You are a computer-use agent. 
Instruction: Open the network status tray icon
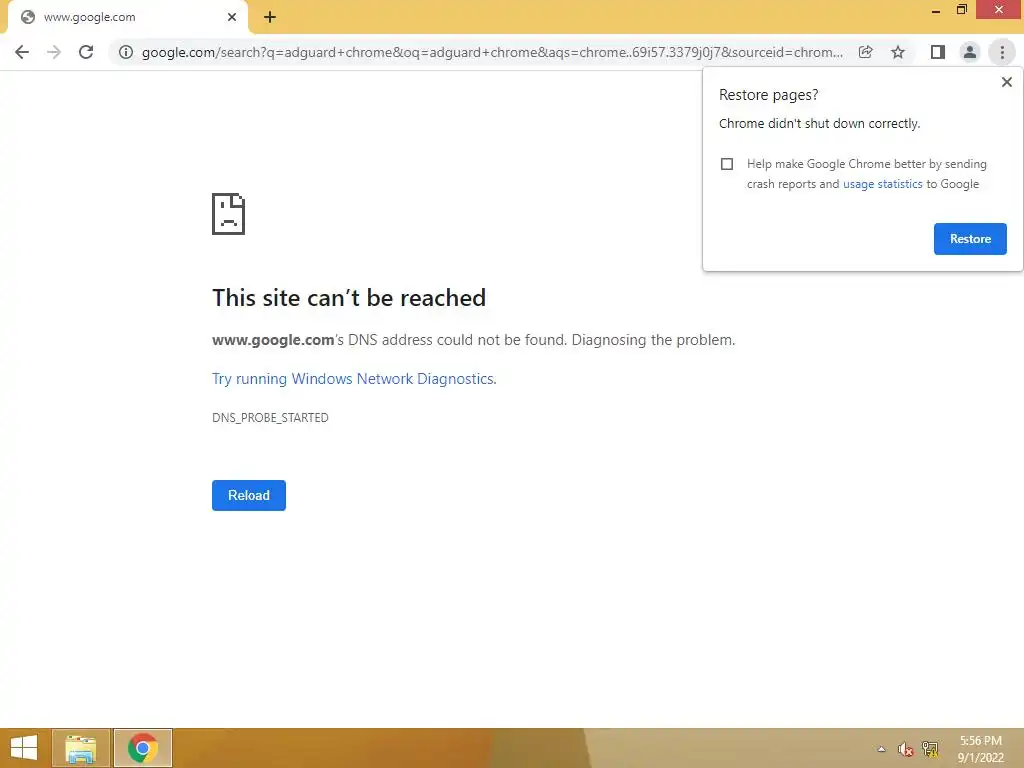(x=930, y=749)
